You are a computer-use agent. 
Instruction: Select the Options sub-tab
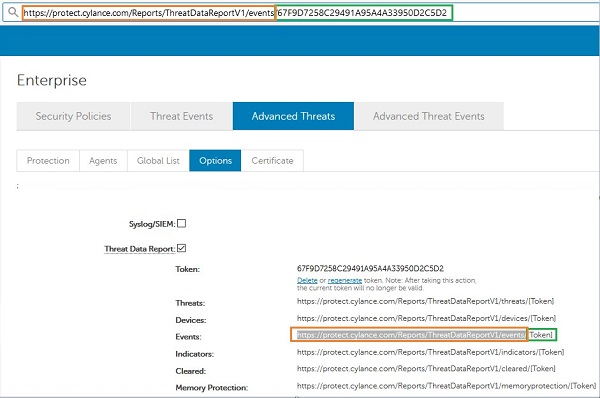coord(215,161)
